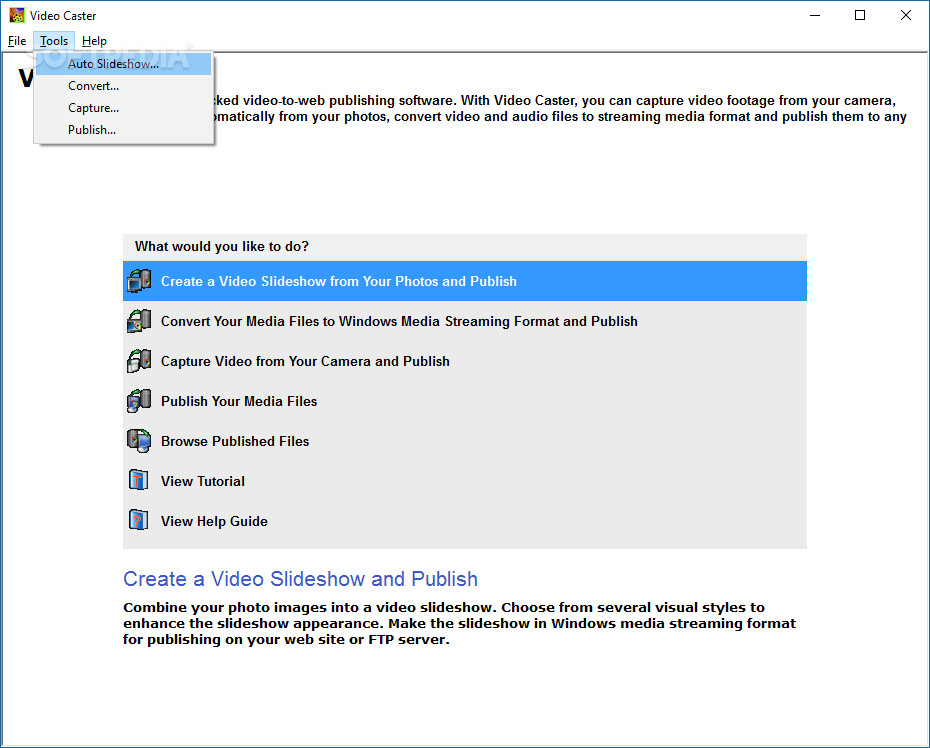Select Browse Published Files

(x=465, y=441)
